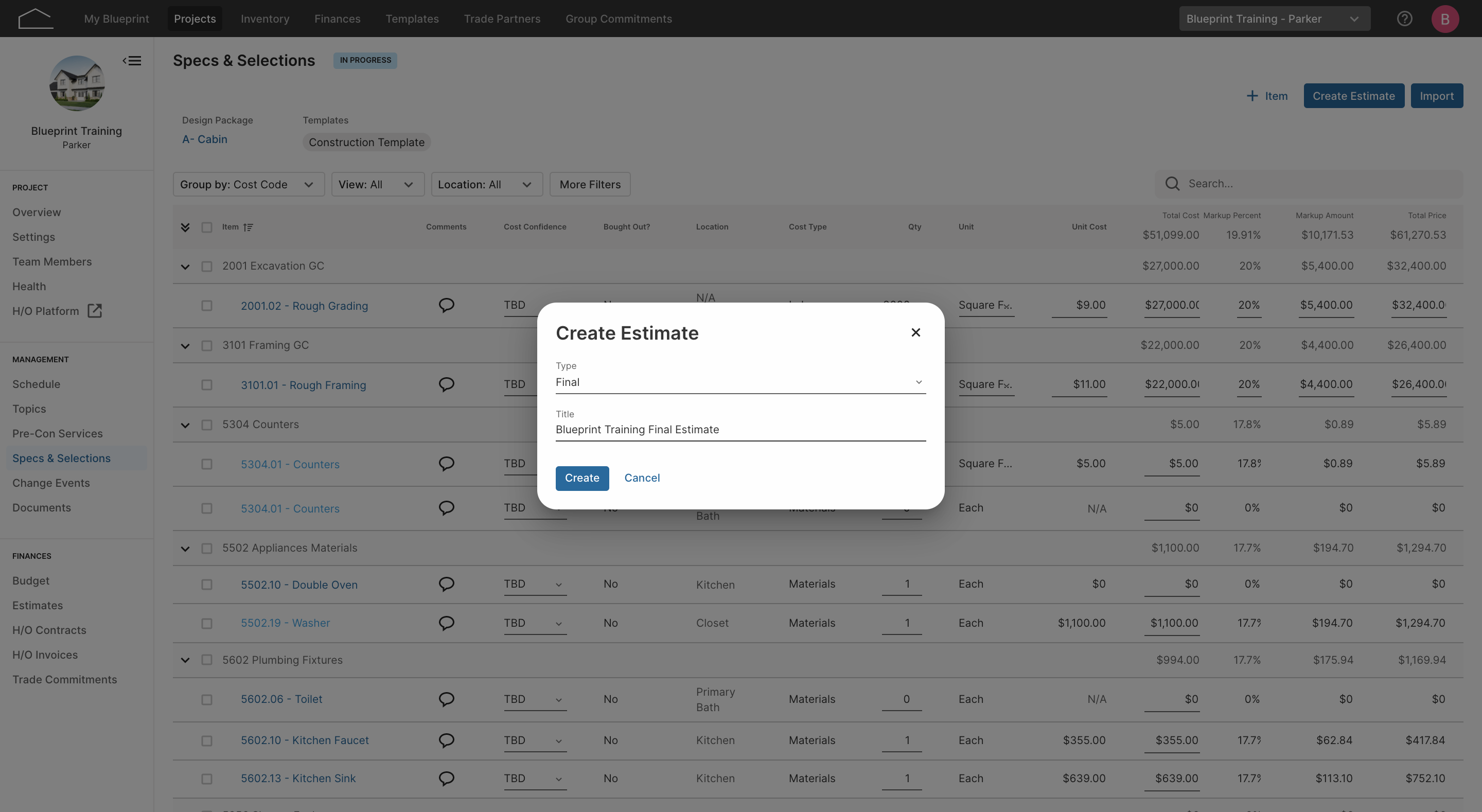Check the 5502.19 Washer row checkbox
Image resolution: width=1482 pixels, height=812 pixels.
[206, 623]
